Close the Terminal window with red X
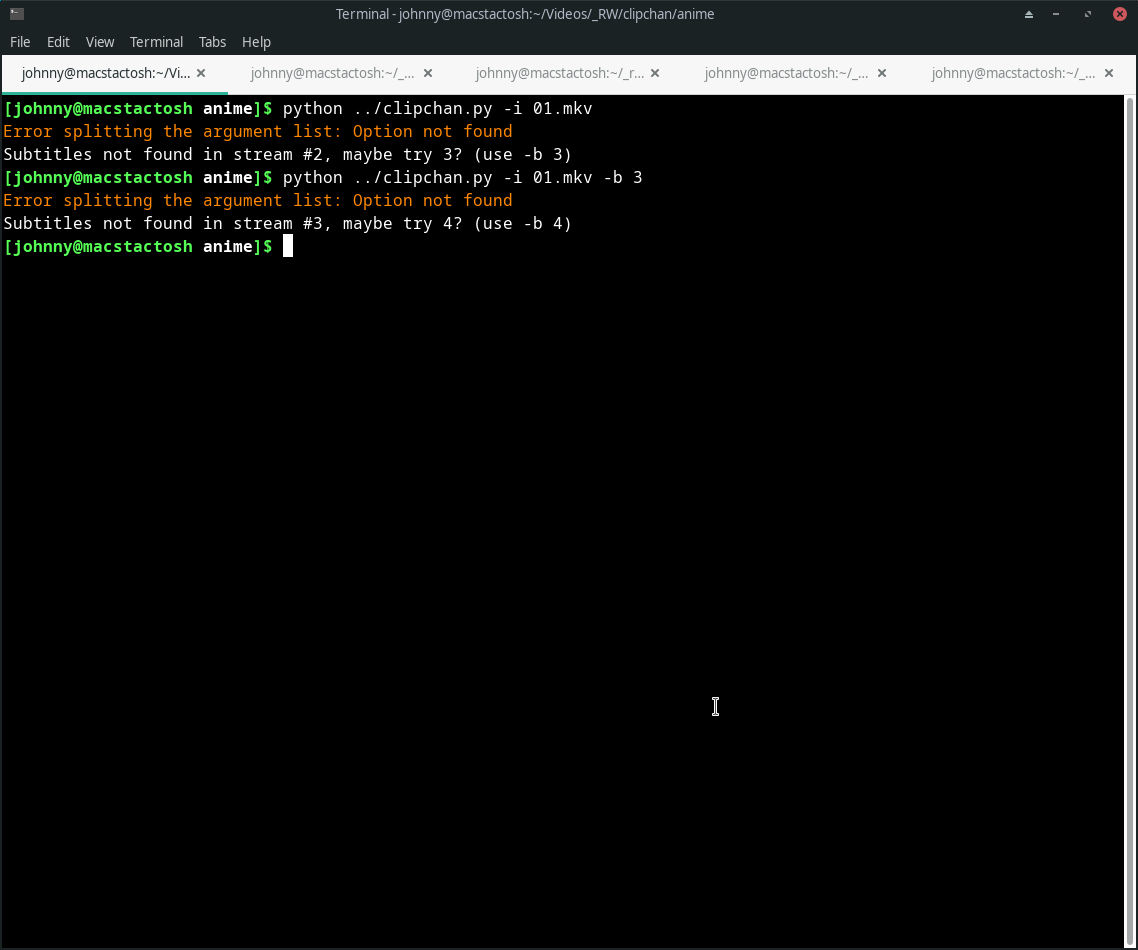This screenshot has width=1138, height=950. (1120, 14)
